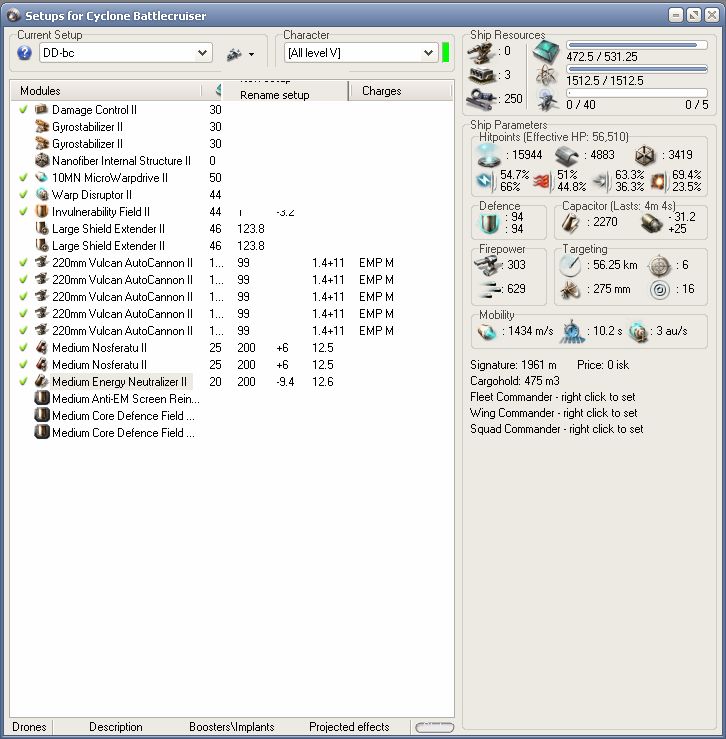Click Wing Commander - right click to set
The height and width of the screenshot is (739, 726).
point(553,413)
